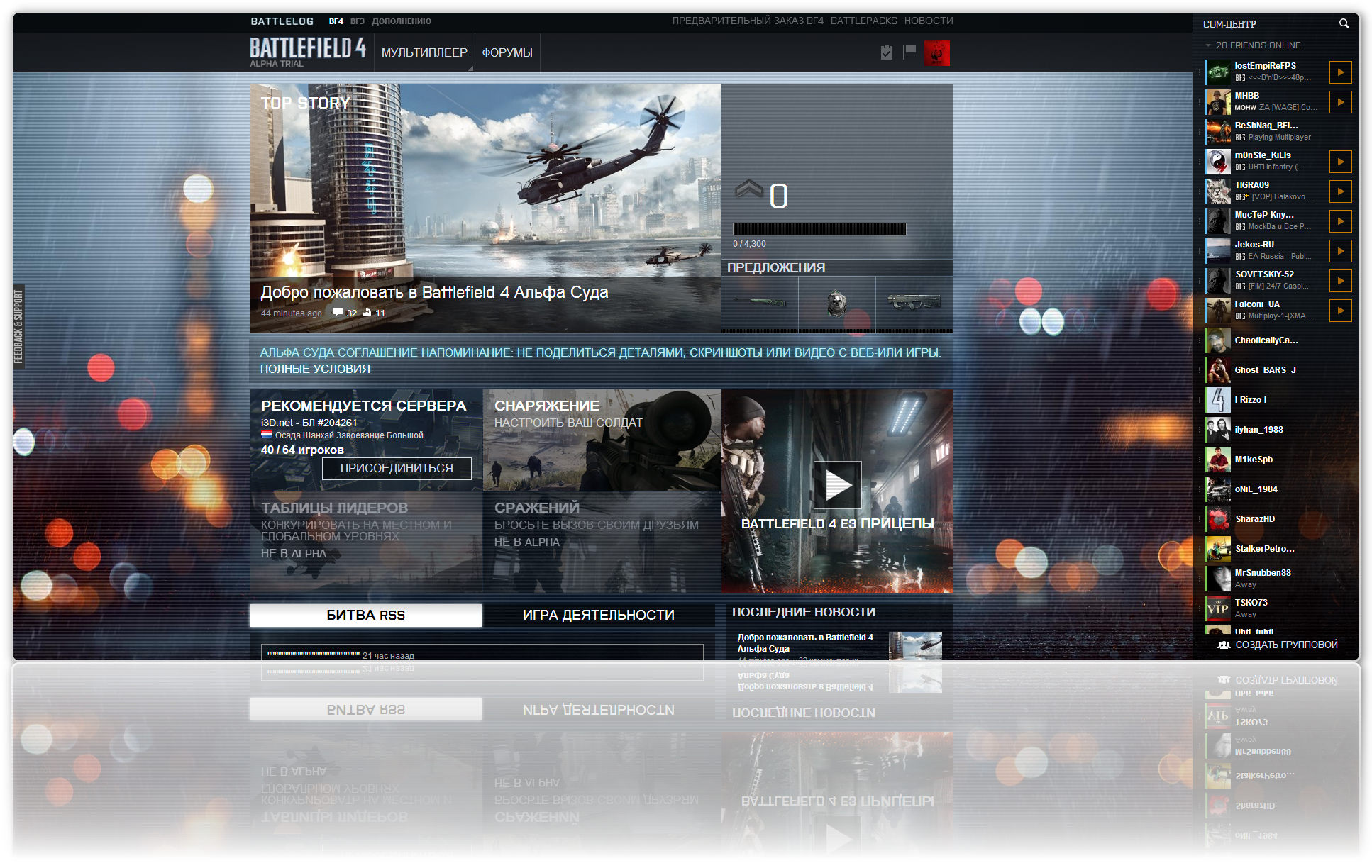This screenshot has width=1372, height=868.
Task: Open the СРАЖЕНИЙ battles tile
Action: pyautogui.click(x=602, y=542)
